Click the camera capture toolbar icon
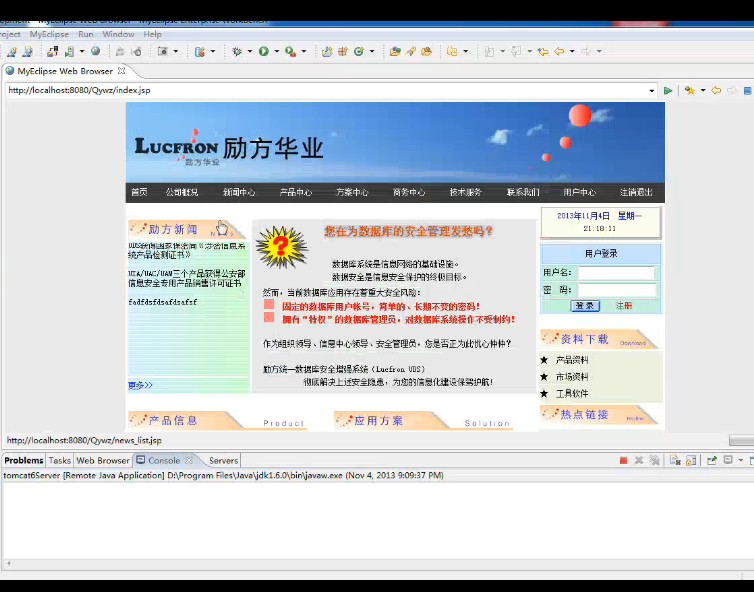This screenshot has height=592, width=754. (163, 51)
